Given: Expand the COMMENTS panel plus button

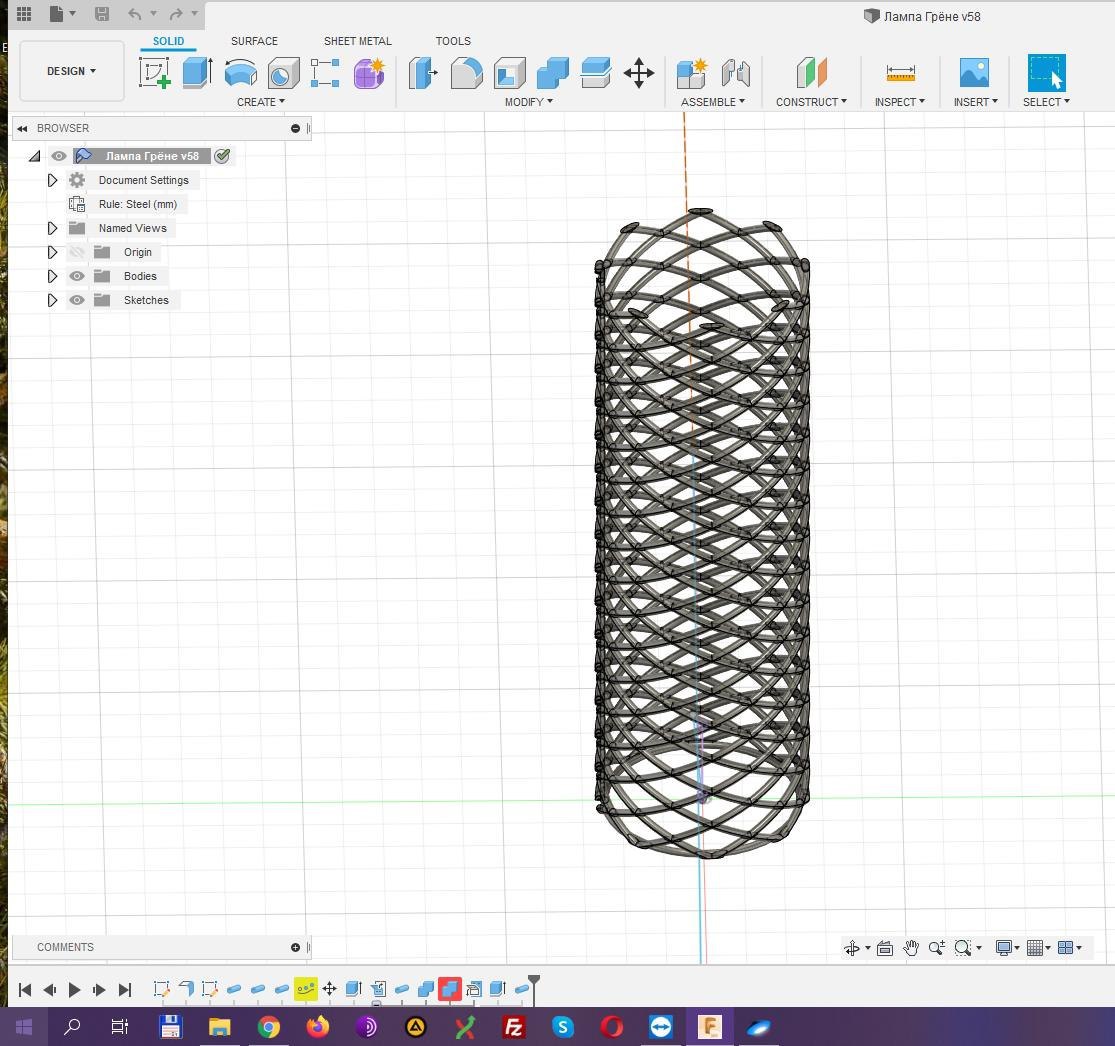Looking at the screenshot, I should click(295, 947).
